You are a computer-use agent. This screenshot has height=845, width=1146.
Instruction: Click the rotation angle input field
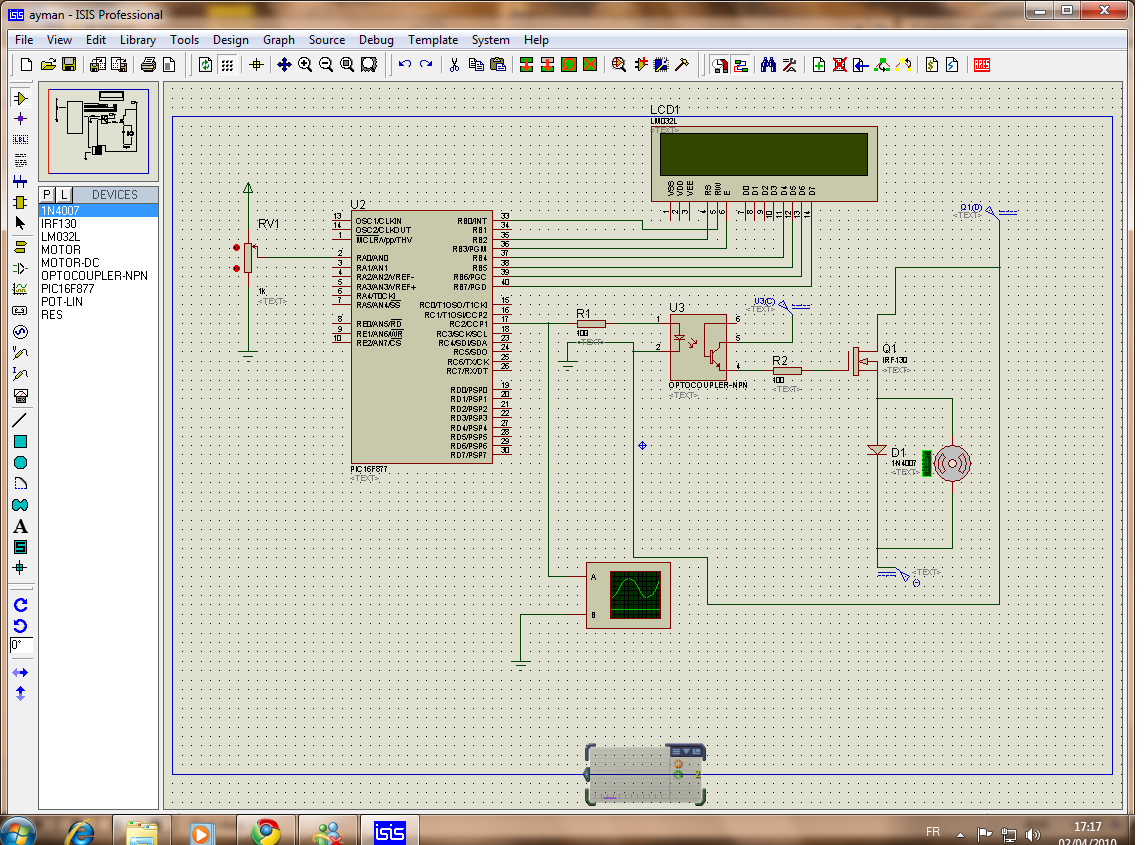point(21,646)
